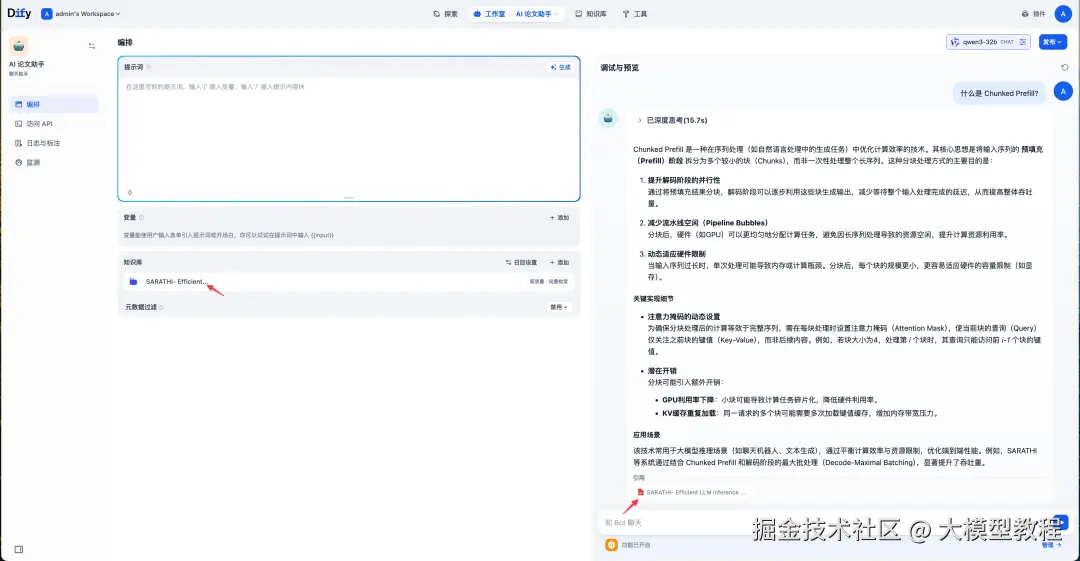Open the AI 论文助手 app switcher dropdown
Image resolution: width=1080 pixels, height=561 pixels.
click(537, 14)
